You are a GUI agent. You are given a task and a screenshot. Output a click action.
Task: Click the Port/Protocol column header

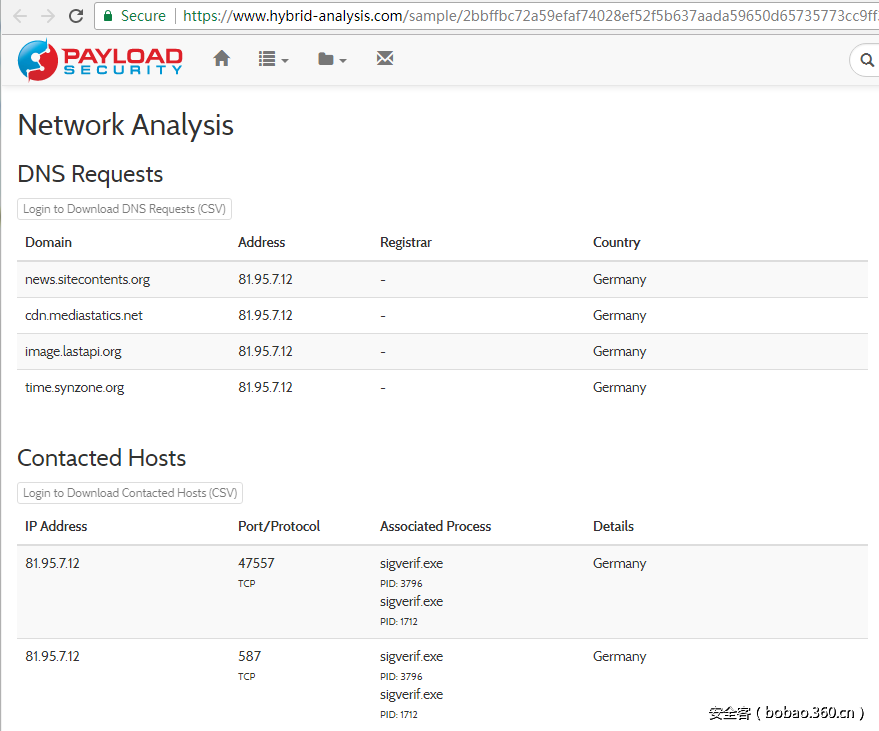coord(279,527)
